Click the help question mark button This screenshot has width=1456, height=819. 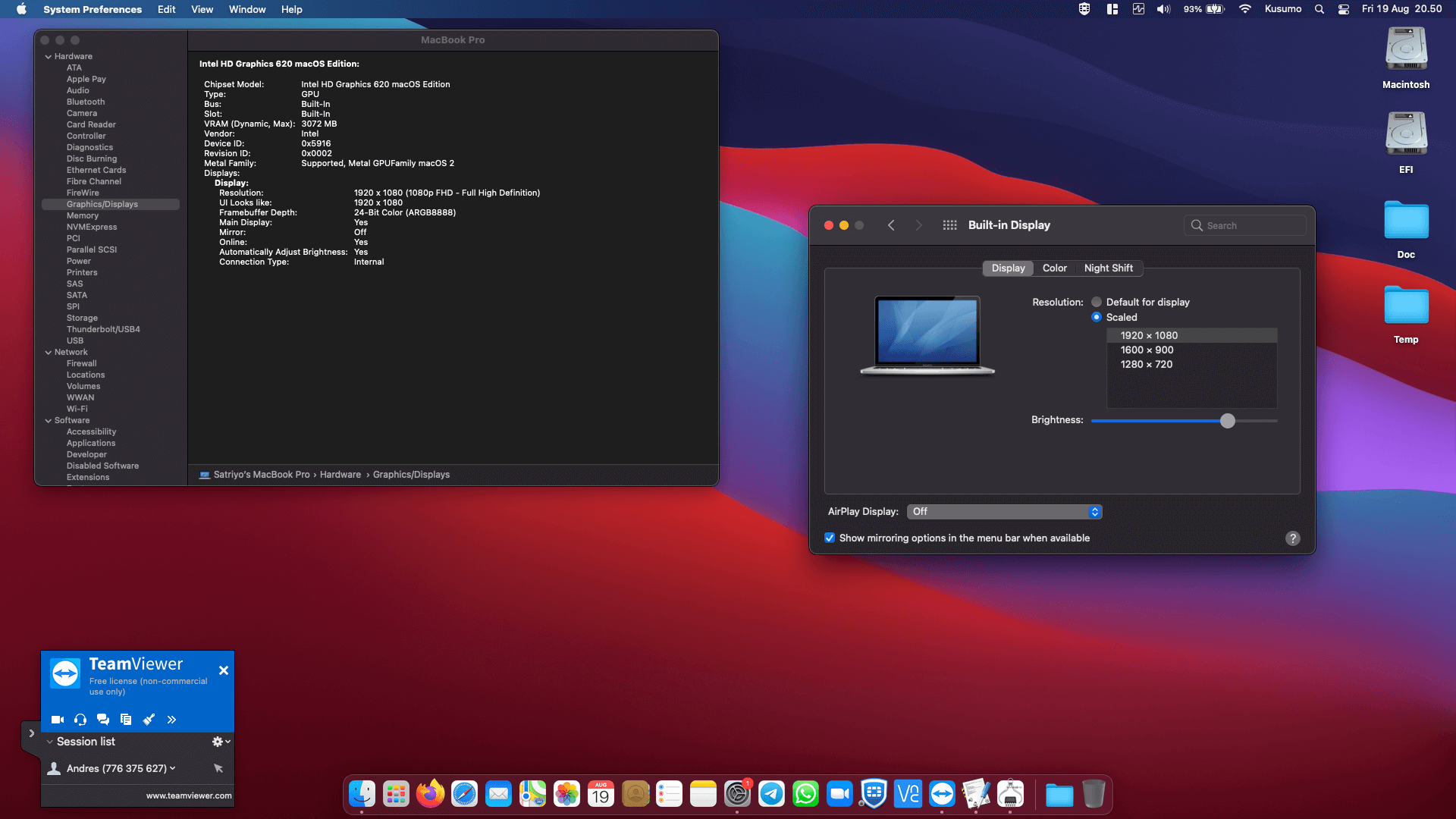click(x=1293, y=538)
